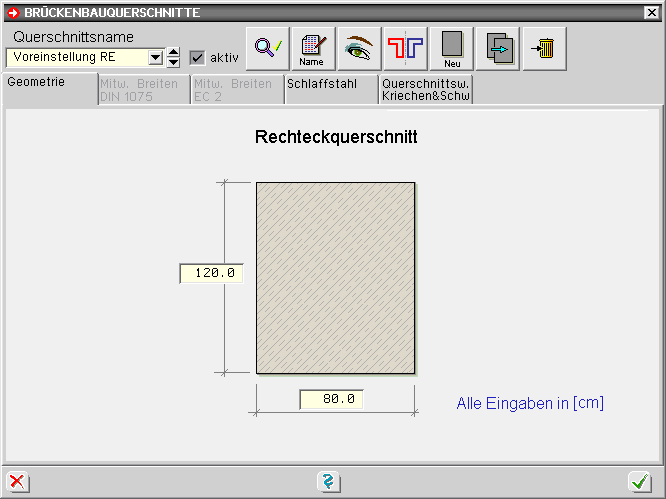
Task: Toggle the aktiv checkbox
Action: click(197, 58)
